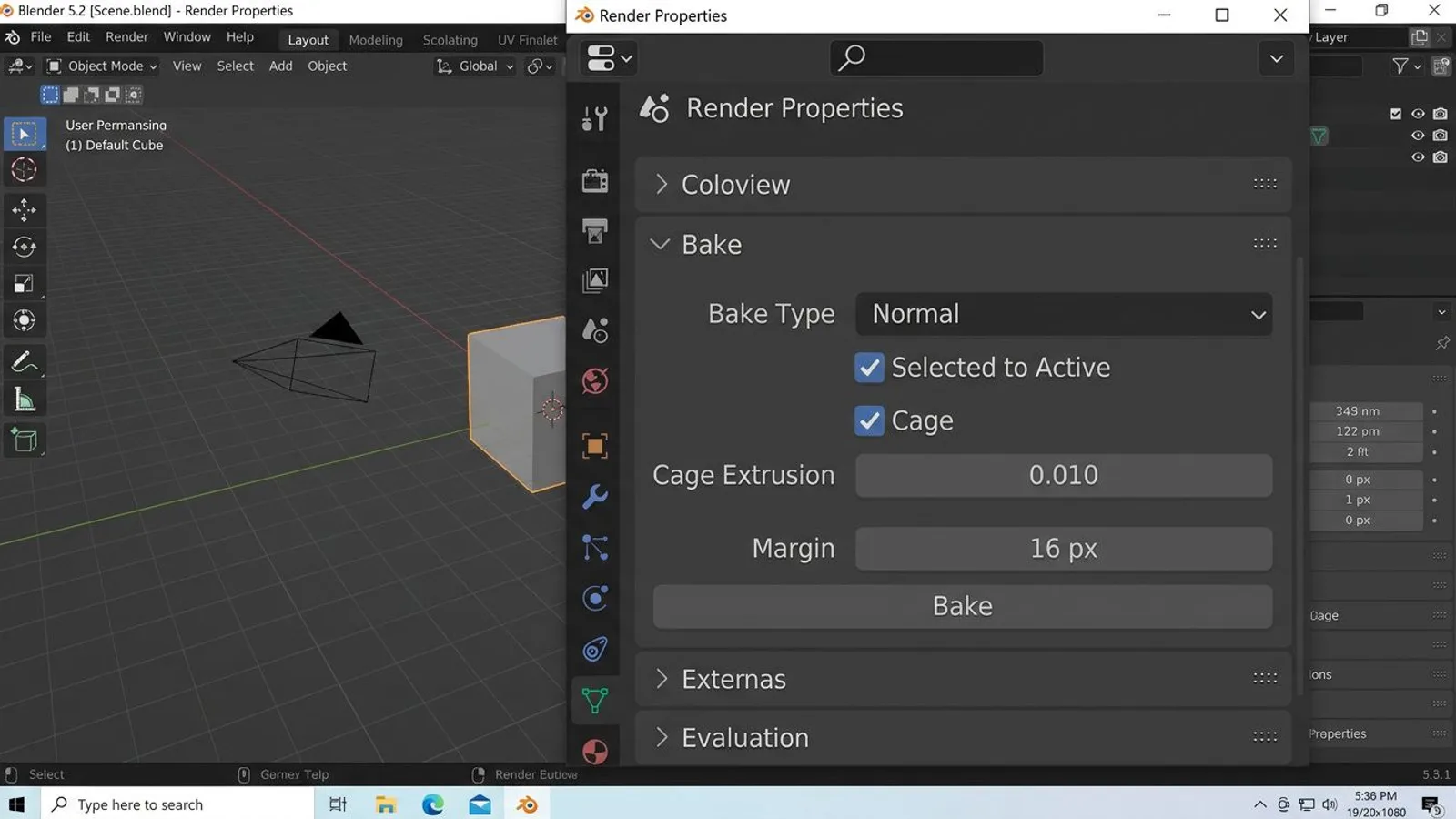This screenshot has width=1456, height=819.
Task: Activate the Transform tool
Action: tap(25, 320)
